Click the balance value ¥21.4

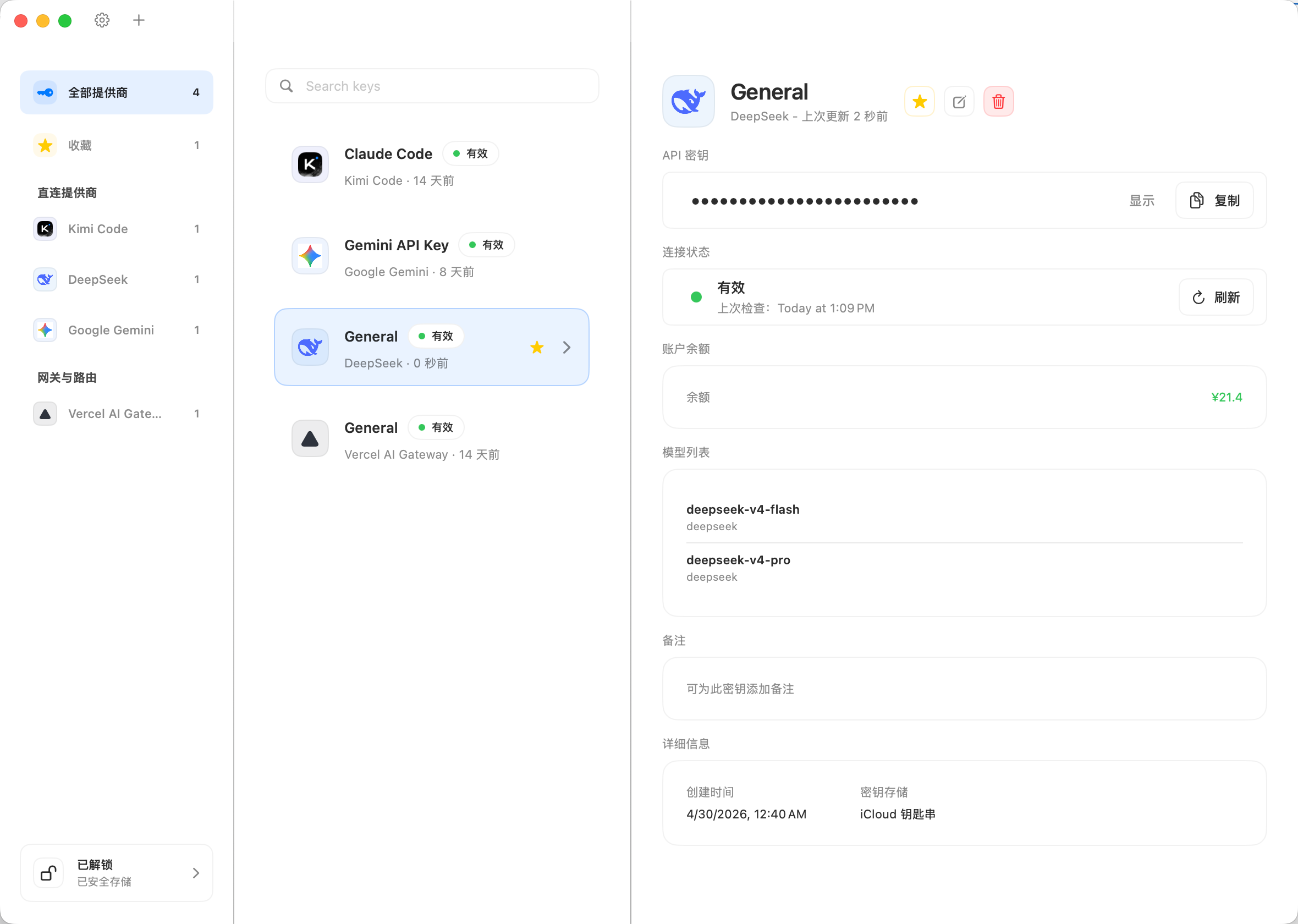tap(1226, 397)
